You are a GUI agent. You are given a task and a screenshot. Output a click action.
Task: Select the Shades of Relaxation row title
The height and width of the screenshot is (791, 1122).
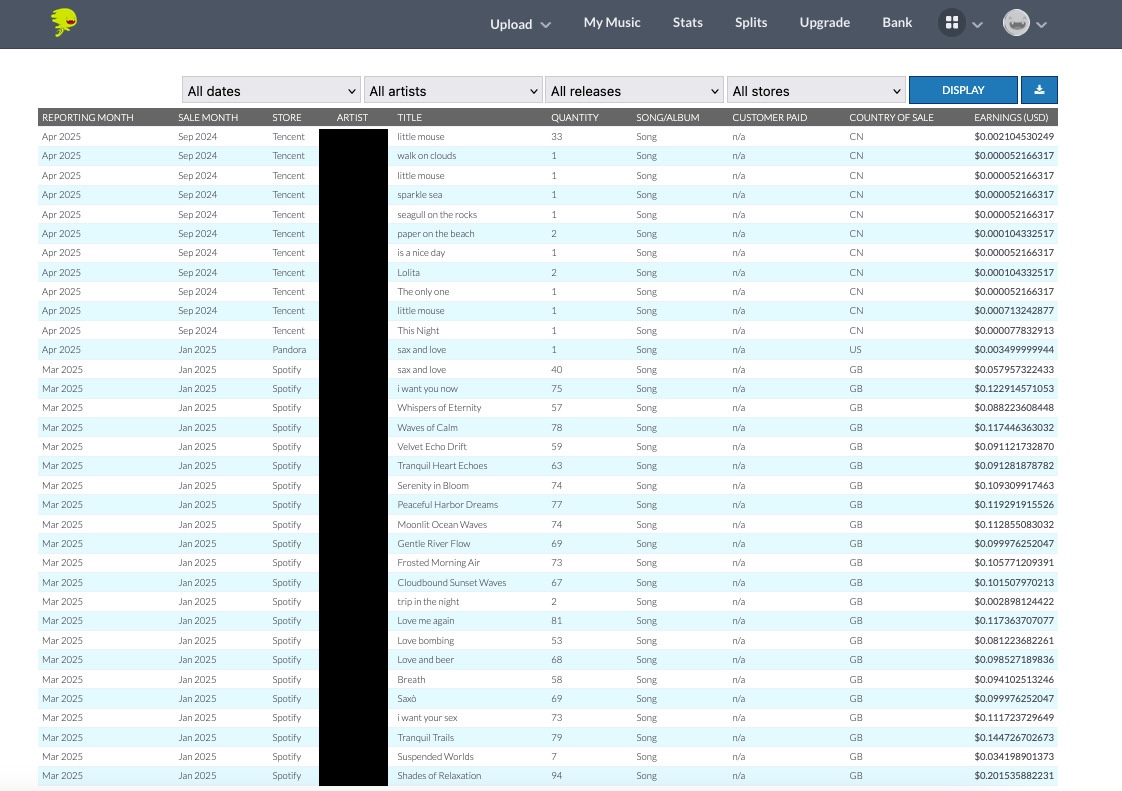(439, 776)
